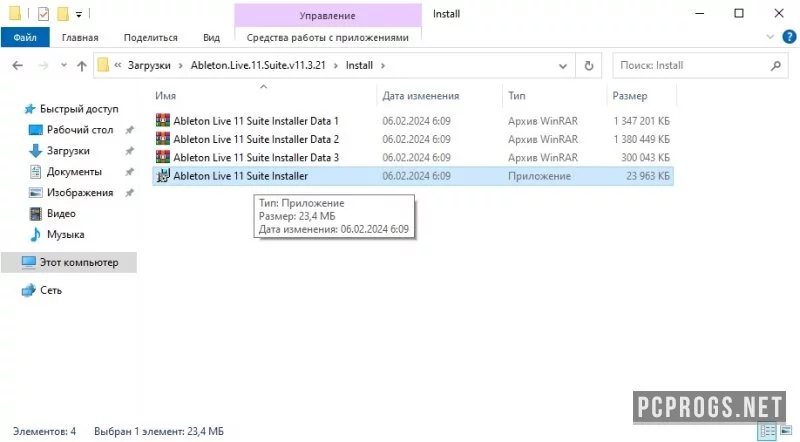
Task: Open the address bar history dropdown
Action: click(563, 66)
